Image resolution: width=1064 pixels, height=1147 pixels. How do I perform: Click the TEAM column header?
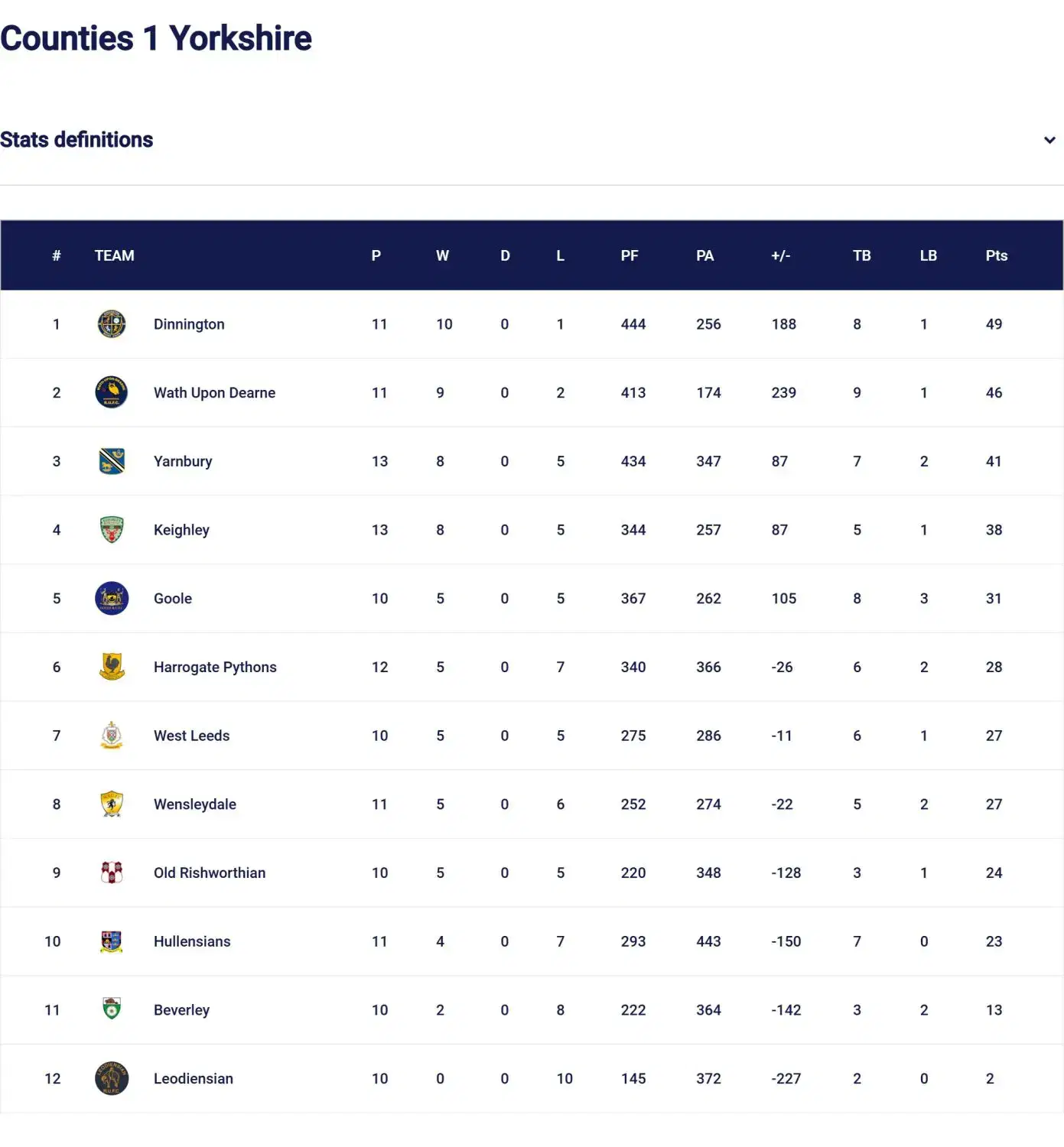[x=114, y=255]
